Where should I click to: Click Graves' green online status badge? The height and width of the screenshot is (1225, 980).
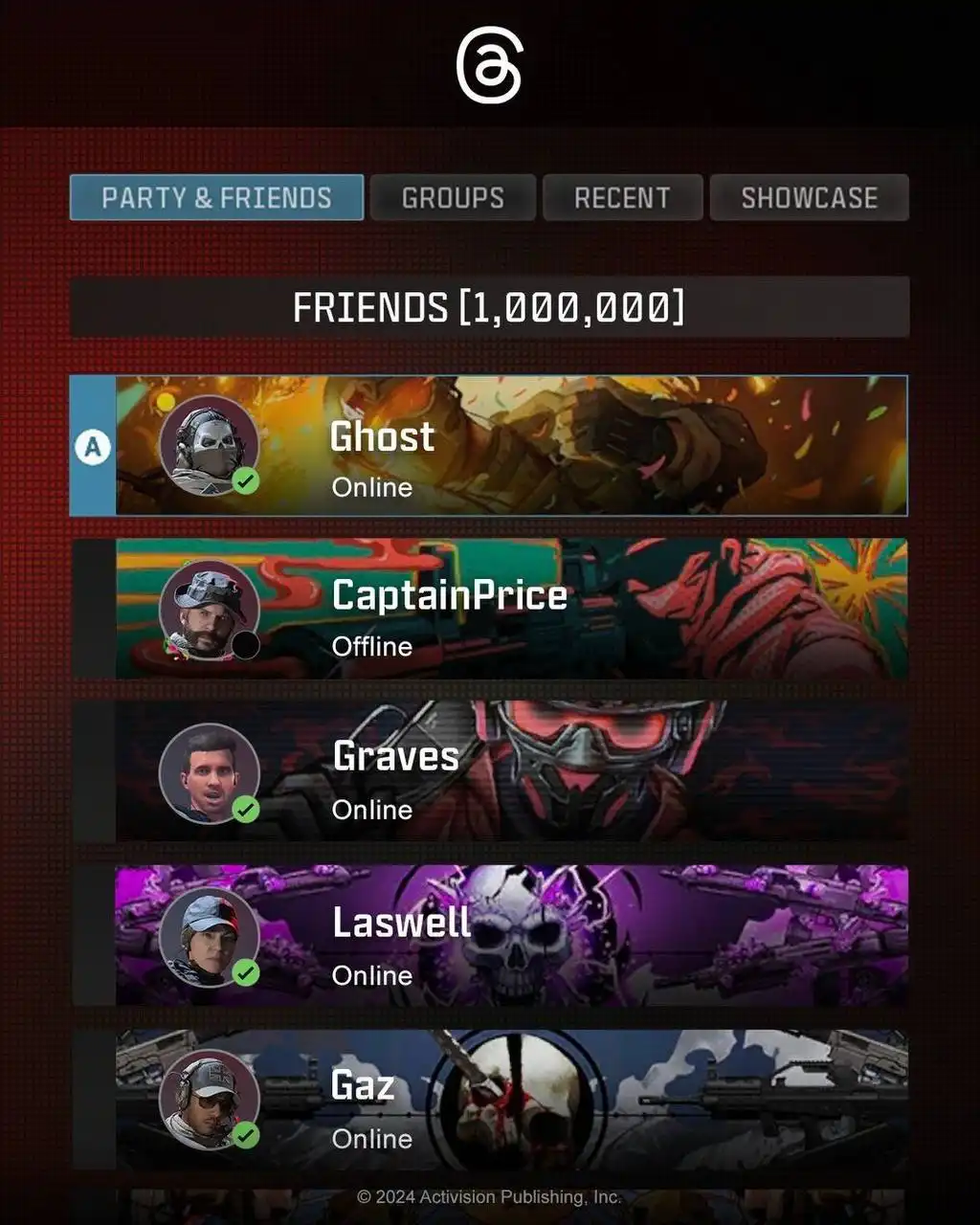click(246, 810)
